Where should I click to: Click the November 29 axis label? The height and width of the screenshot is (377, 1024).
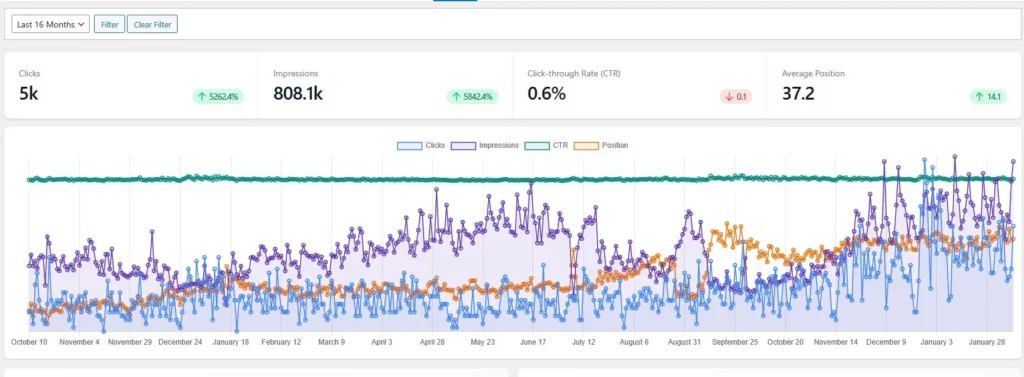point(129,342)
